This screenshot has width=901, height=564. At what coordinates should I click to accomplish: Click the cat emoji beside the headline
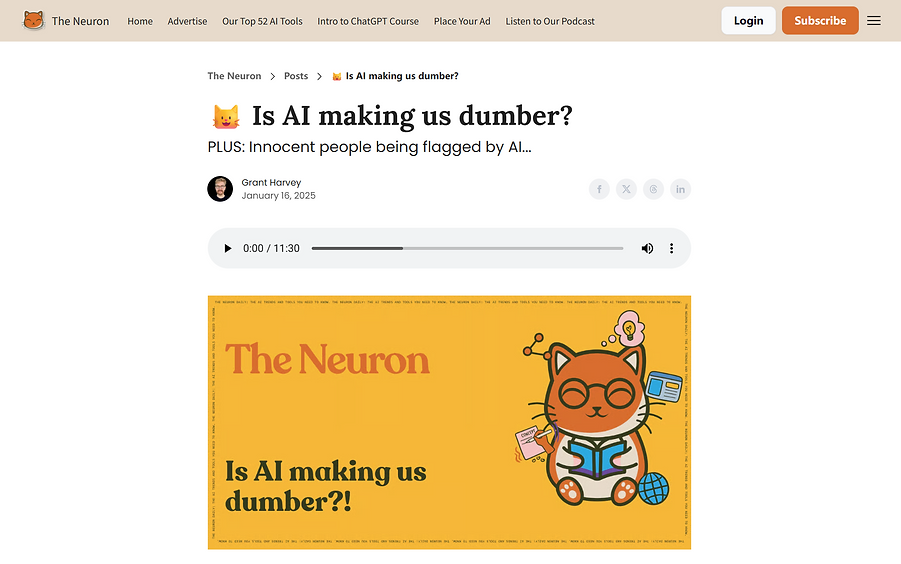click(226, 117)
